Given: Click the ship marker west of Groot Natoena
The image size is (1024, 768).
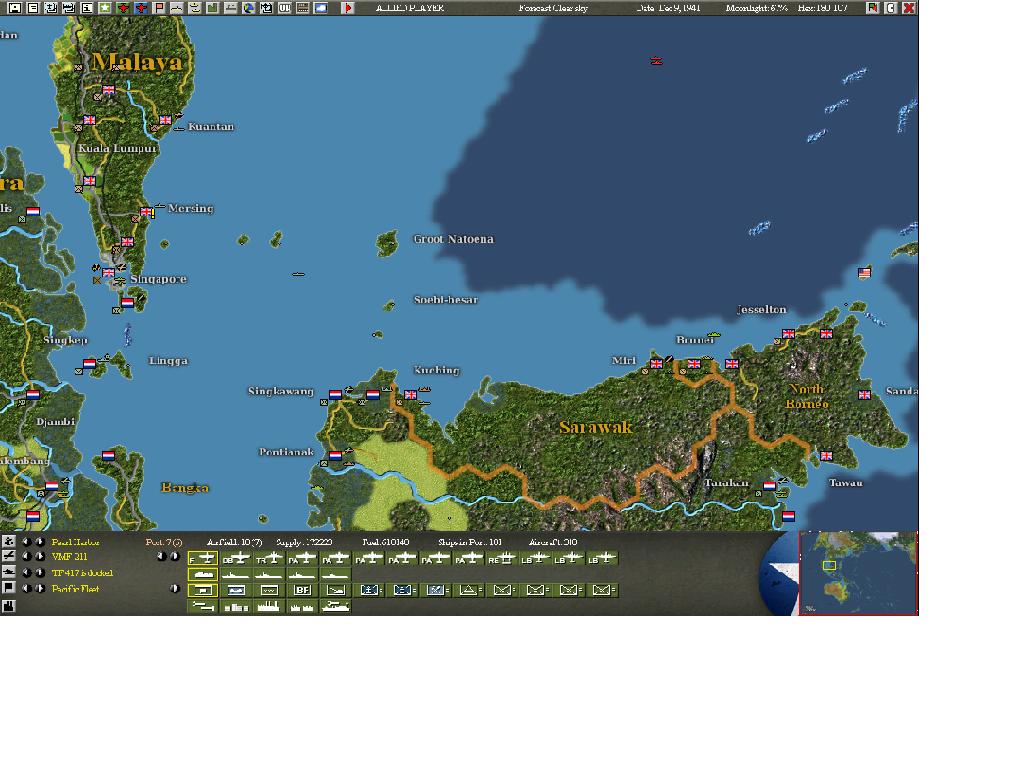Looking at the screenshot, I should (x=298, y=274).
